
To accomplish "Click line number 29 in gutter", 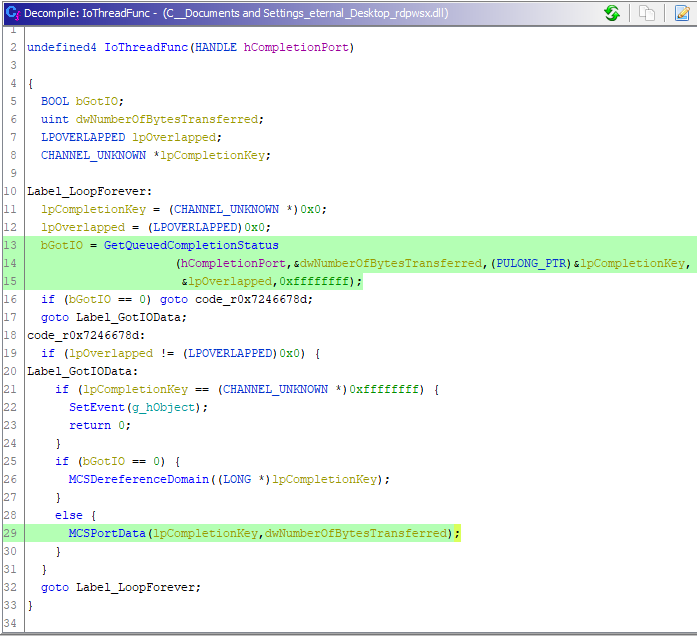I will click(10, 533).
